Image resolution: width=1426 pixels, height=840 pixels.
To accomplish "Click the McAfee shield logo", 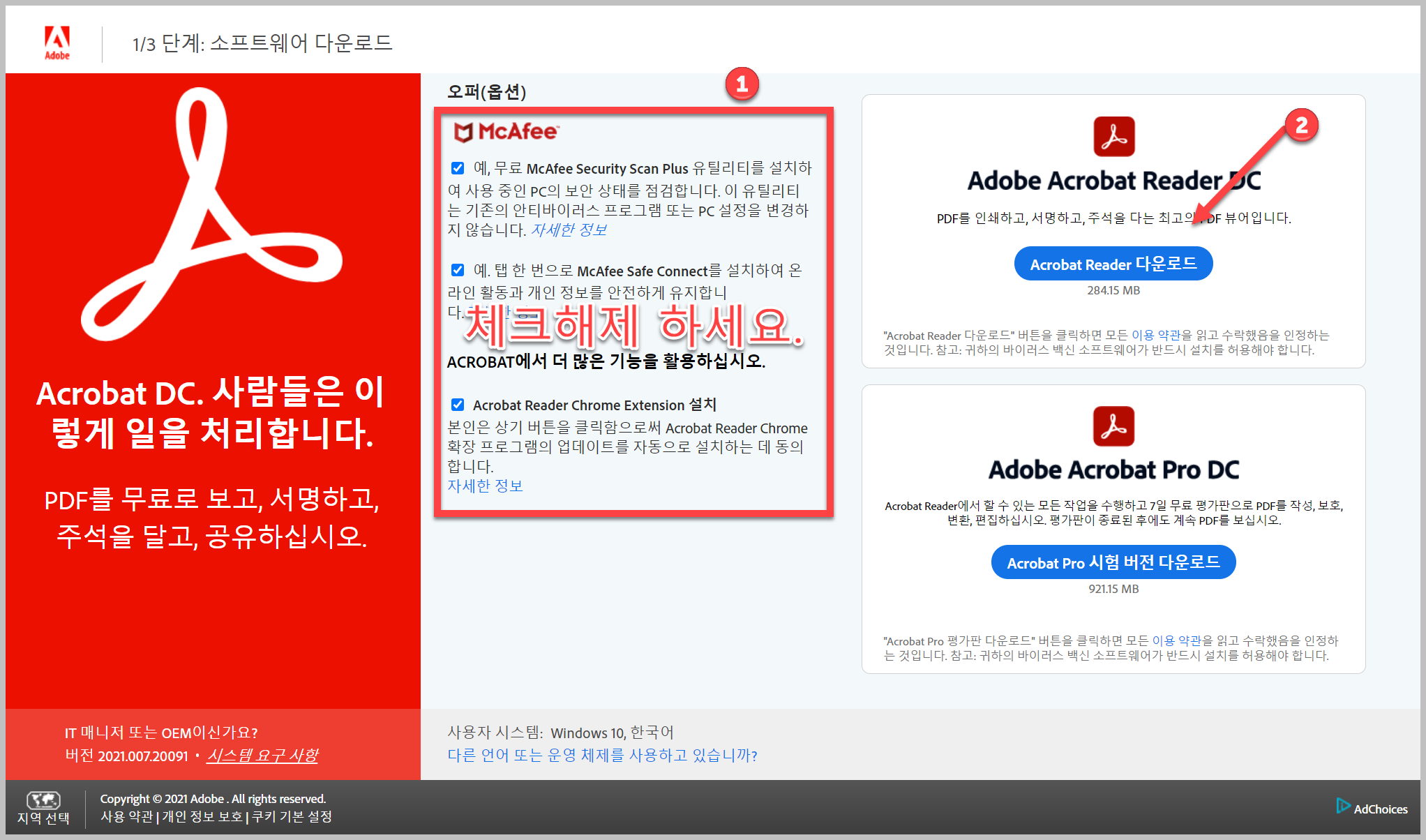I will coord(463,131).
